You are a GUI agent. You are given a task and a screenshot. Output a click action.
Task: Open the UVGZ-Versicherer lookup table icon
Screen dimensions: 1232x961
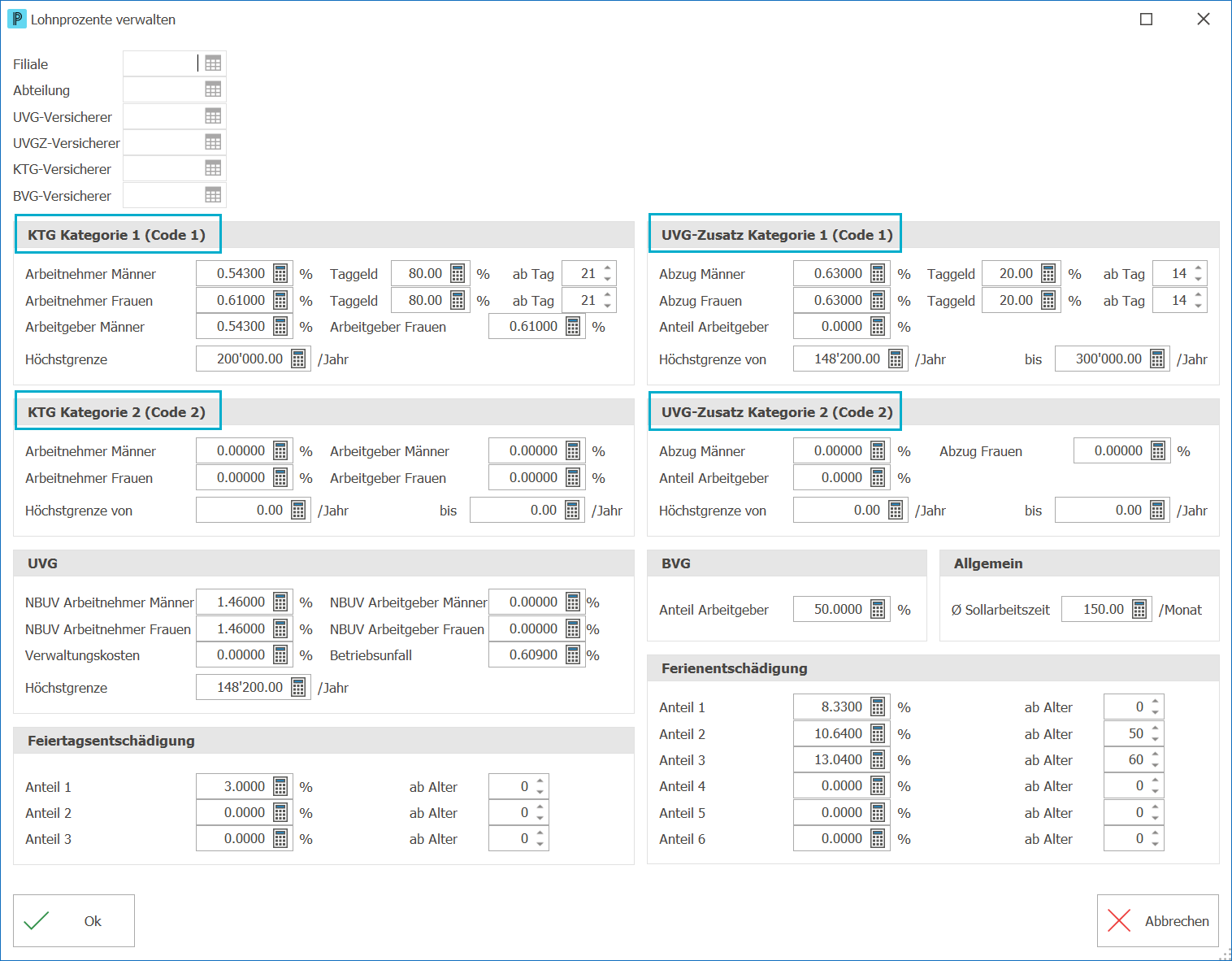(213, 142)
